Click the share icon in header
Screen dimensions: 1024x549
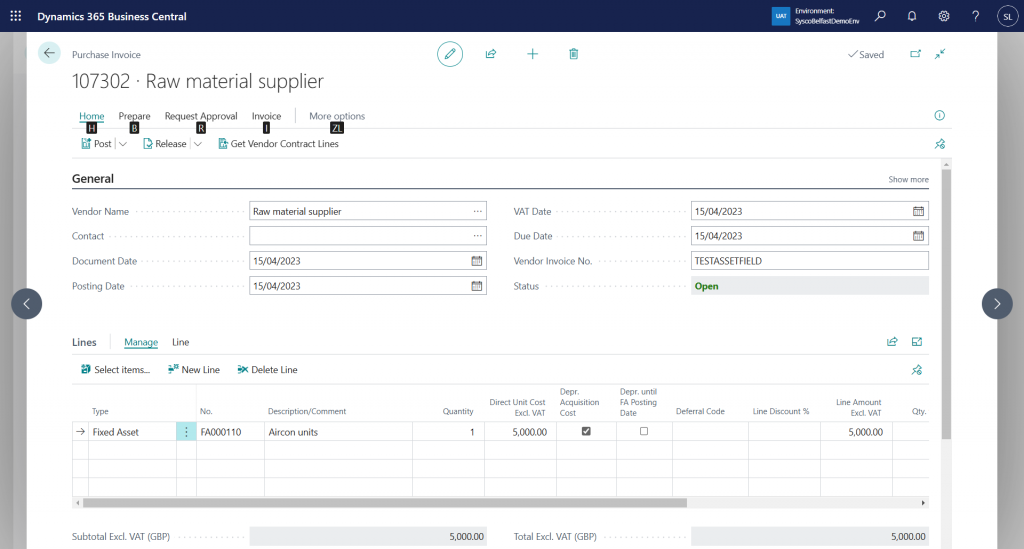[491, 54]
